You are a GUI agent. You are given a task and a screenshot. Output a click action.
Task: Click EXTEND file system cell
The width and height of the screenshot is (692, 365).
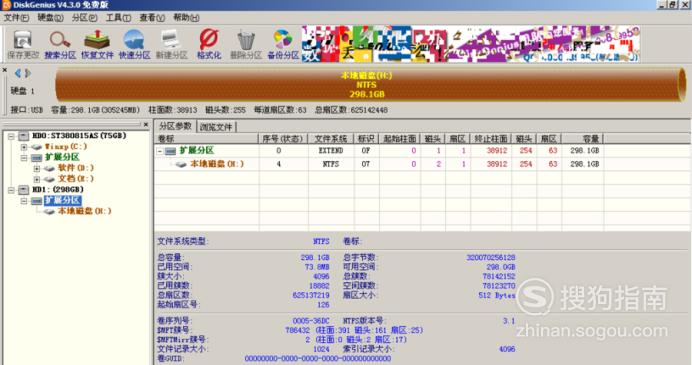(331, 151)
